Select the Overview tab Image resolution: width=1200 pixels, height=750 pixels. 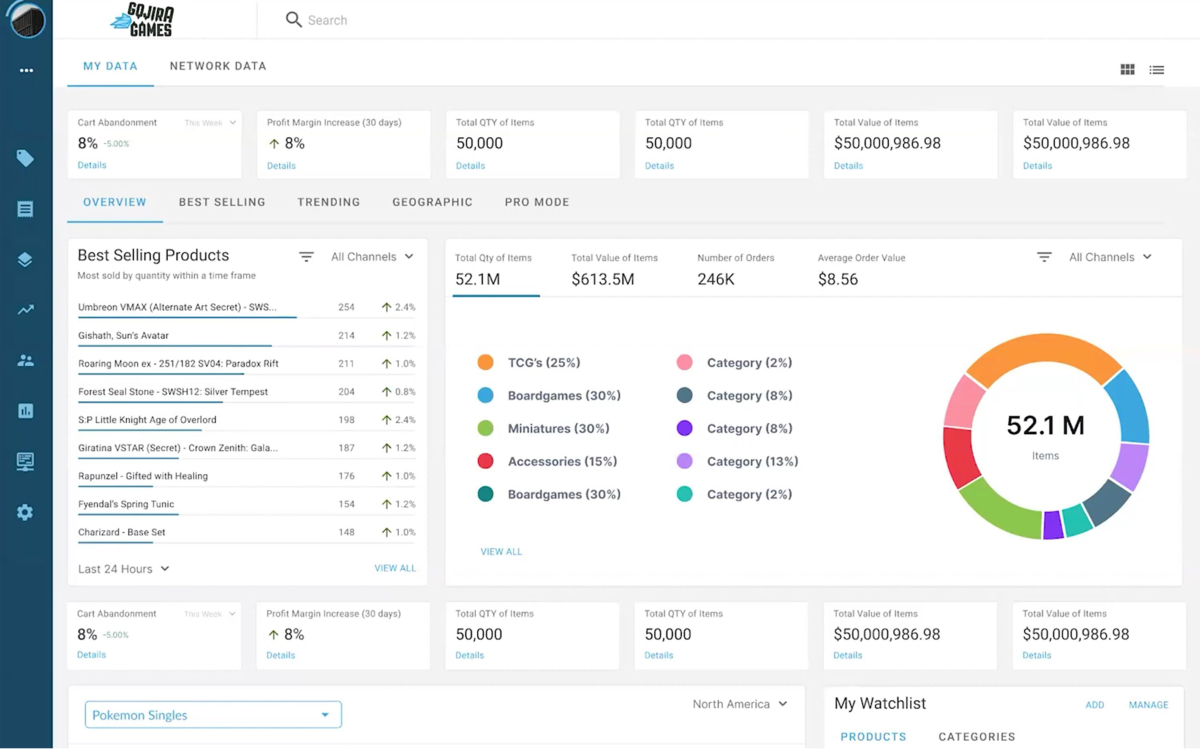tap(115, 202)
